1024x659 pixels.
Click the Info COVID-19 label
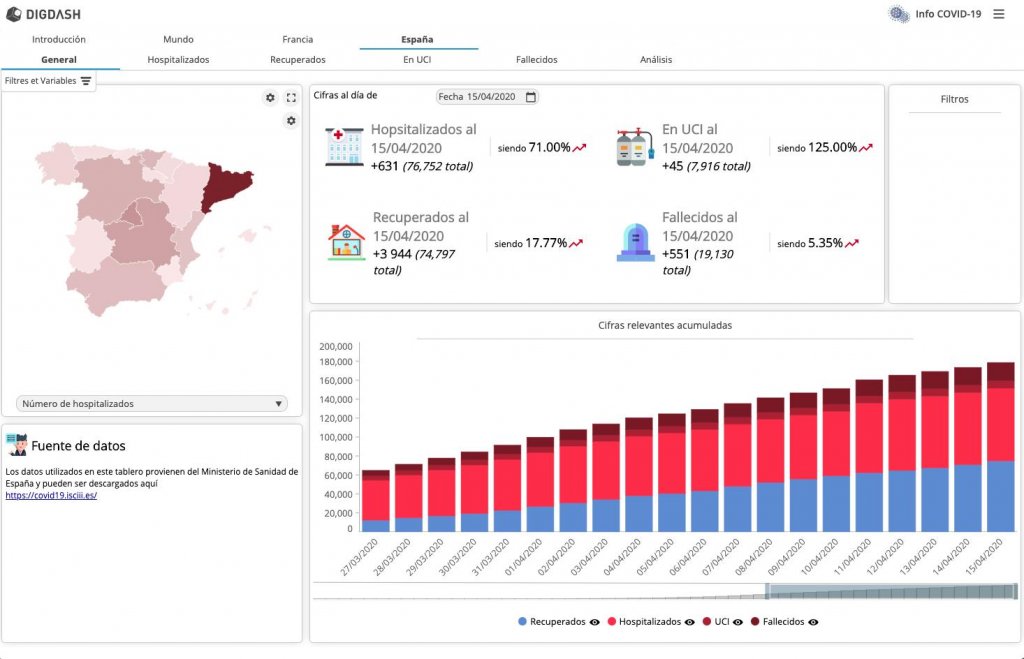(948, 14)
